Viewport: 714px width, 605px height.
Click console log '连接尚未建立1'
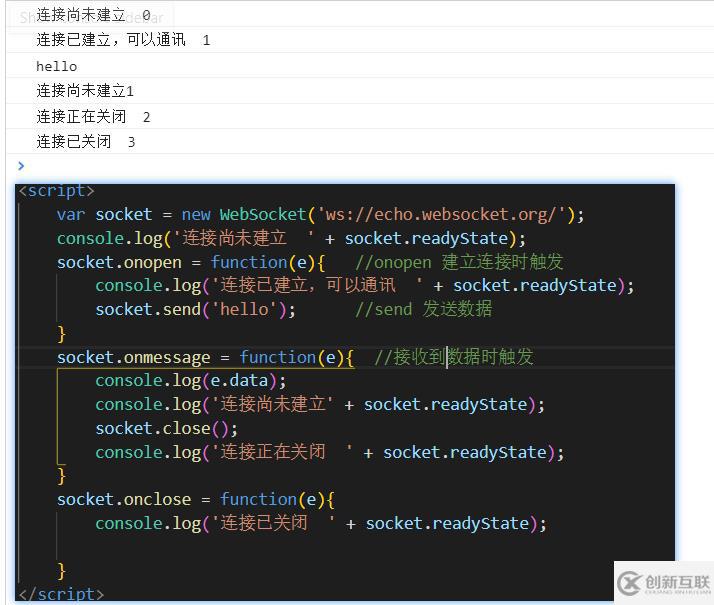[85, 91]
